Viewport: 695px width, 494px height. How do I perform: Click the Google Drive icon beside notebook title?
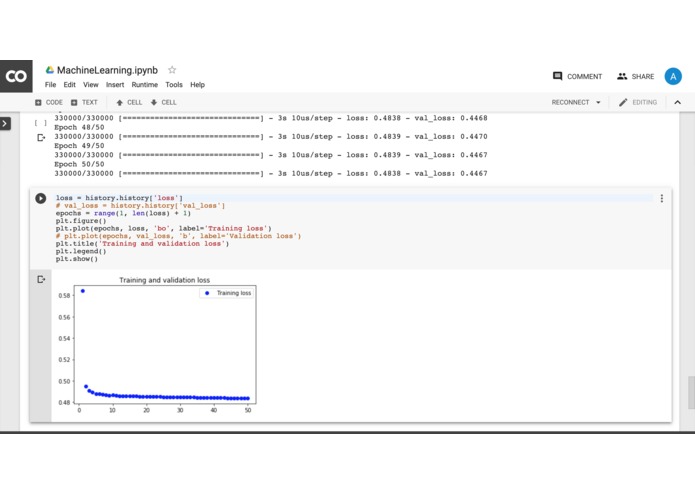(x=50, y=70)
